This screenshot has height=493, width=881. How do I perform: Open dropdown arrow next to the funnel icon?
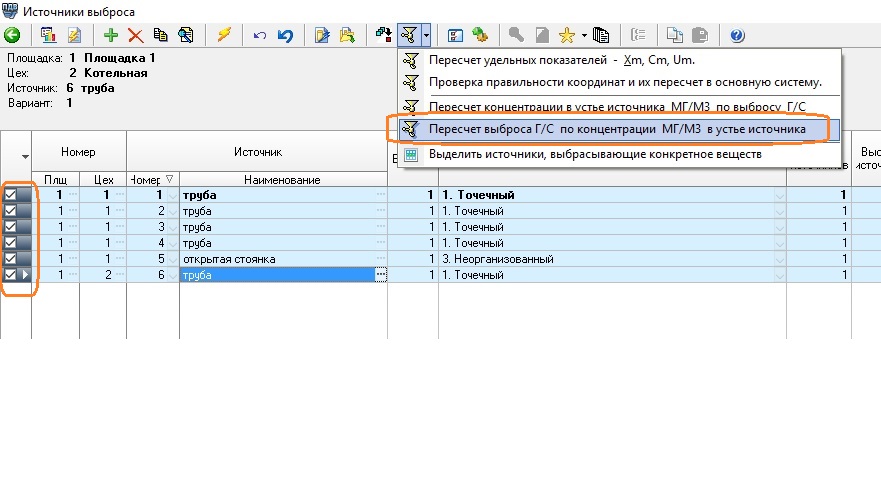pos(427,35)
